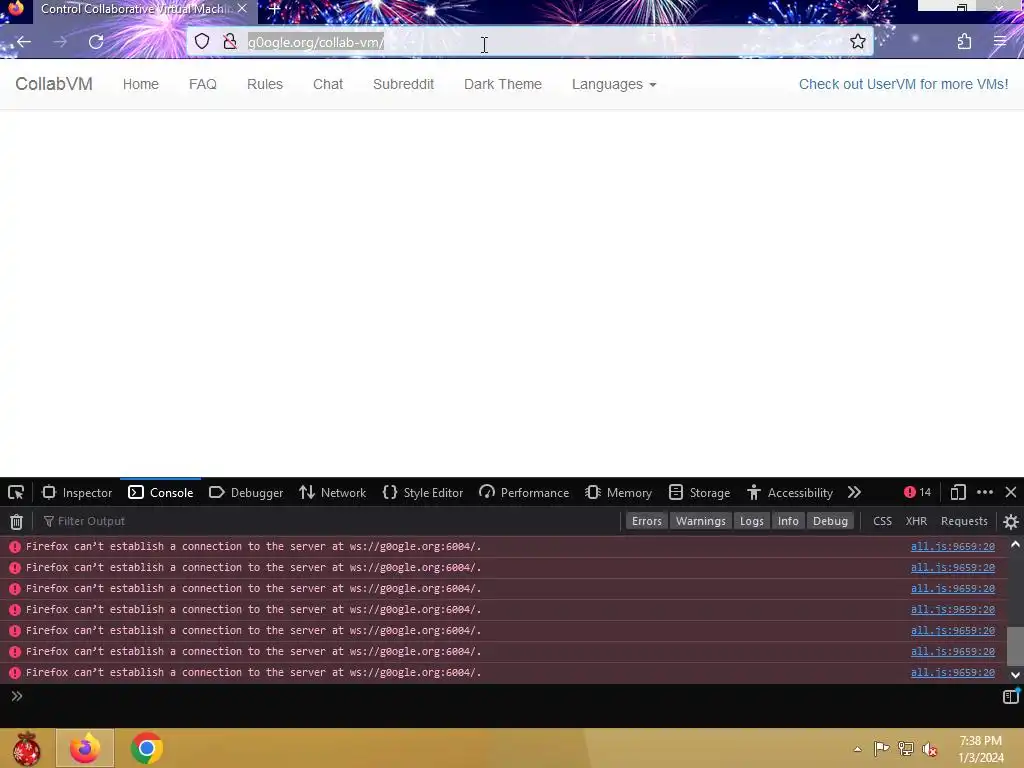Go back with the browser back arrow
The width and height of the screenshot is (1024, 768).
pos(24,42)
